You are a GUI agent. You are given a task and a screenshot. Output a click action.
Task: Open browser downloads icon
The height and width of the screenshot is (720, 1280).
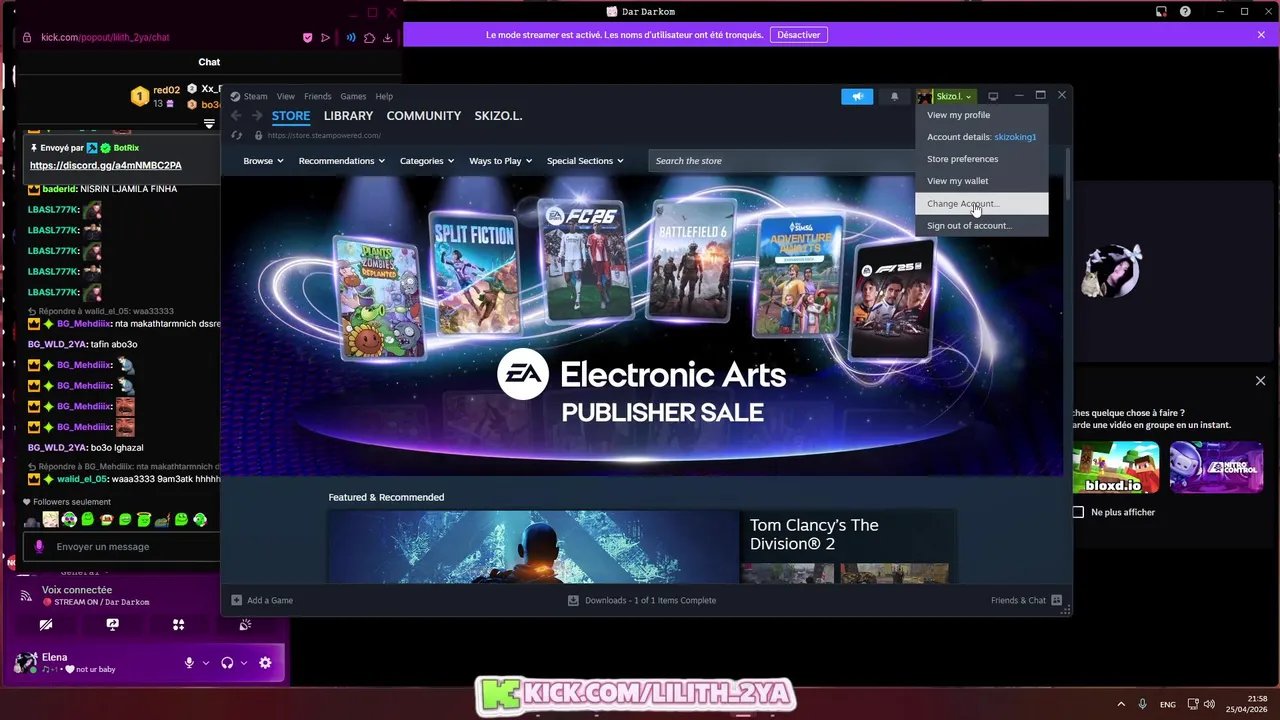click(x=387, y=38)
